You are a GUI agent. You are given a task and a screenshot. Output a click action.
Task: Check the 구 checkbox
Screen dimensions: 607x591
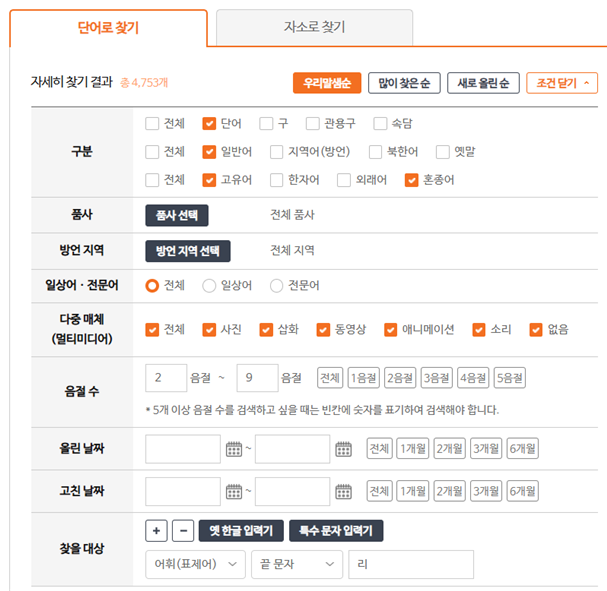coord(266,124)
